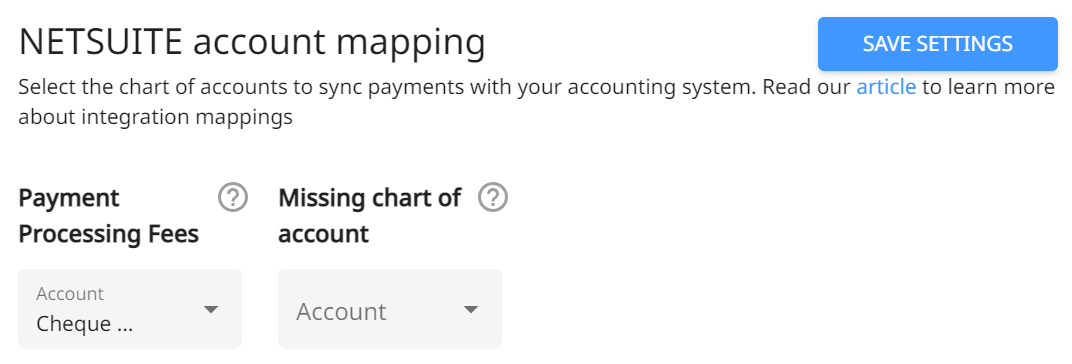Select the Cheque ... value text
Viewport: 1072px width, 364px height.
coord(84,323)
